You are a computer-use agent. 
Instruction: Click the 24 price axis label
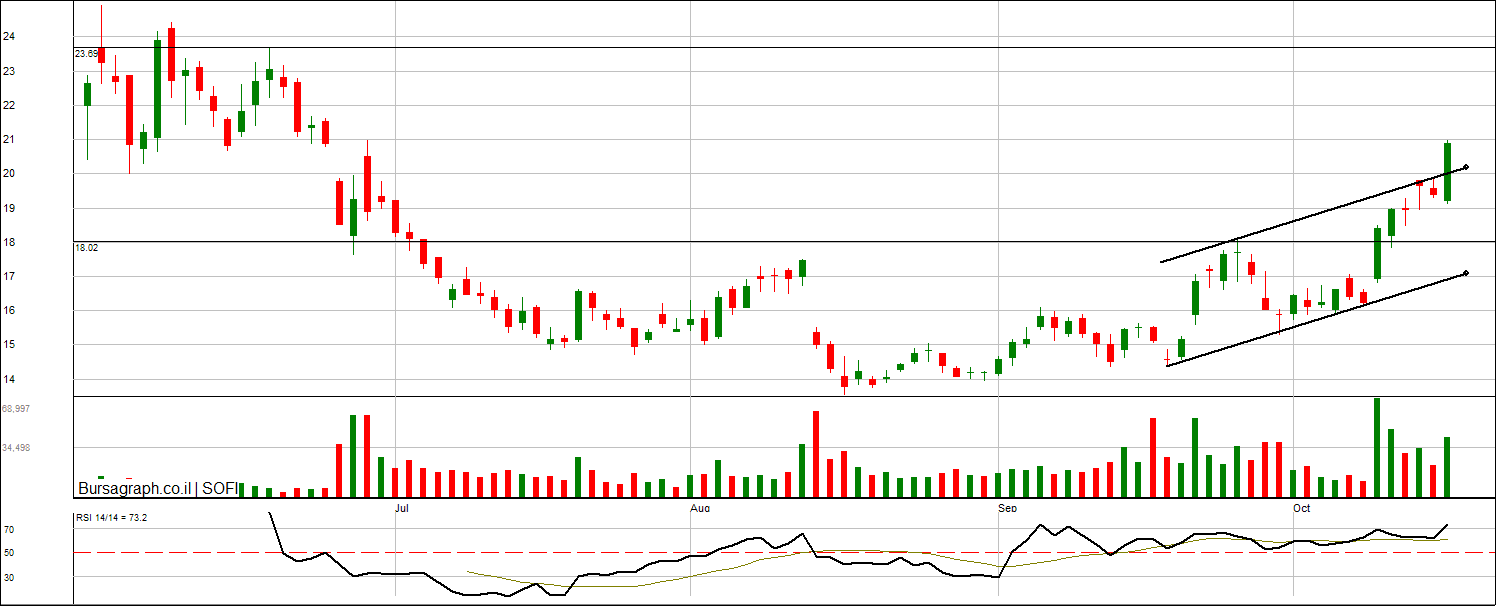8,36
